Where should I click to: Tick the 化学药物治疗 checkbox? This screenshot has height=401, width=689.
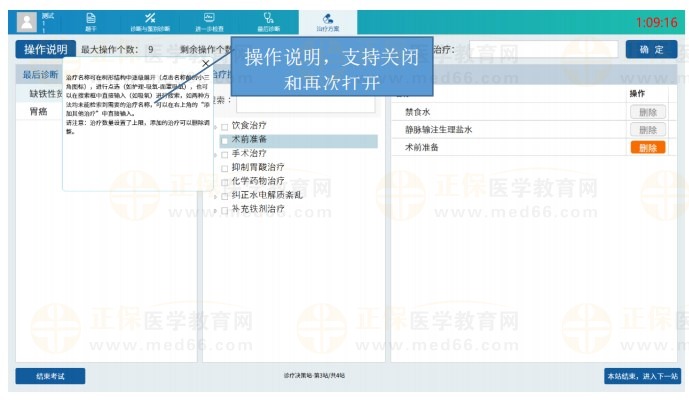tap(225, 182)
